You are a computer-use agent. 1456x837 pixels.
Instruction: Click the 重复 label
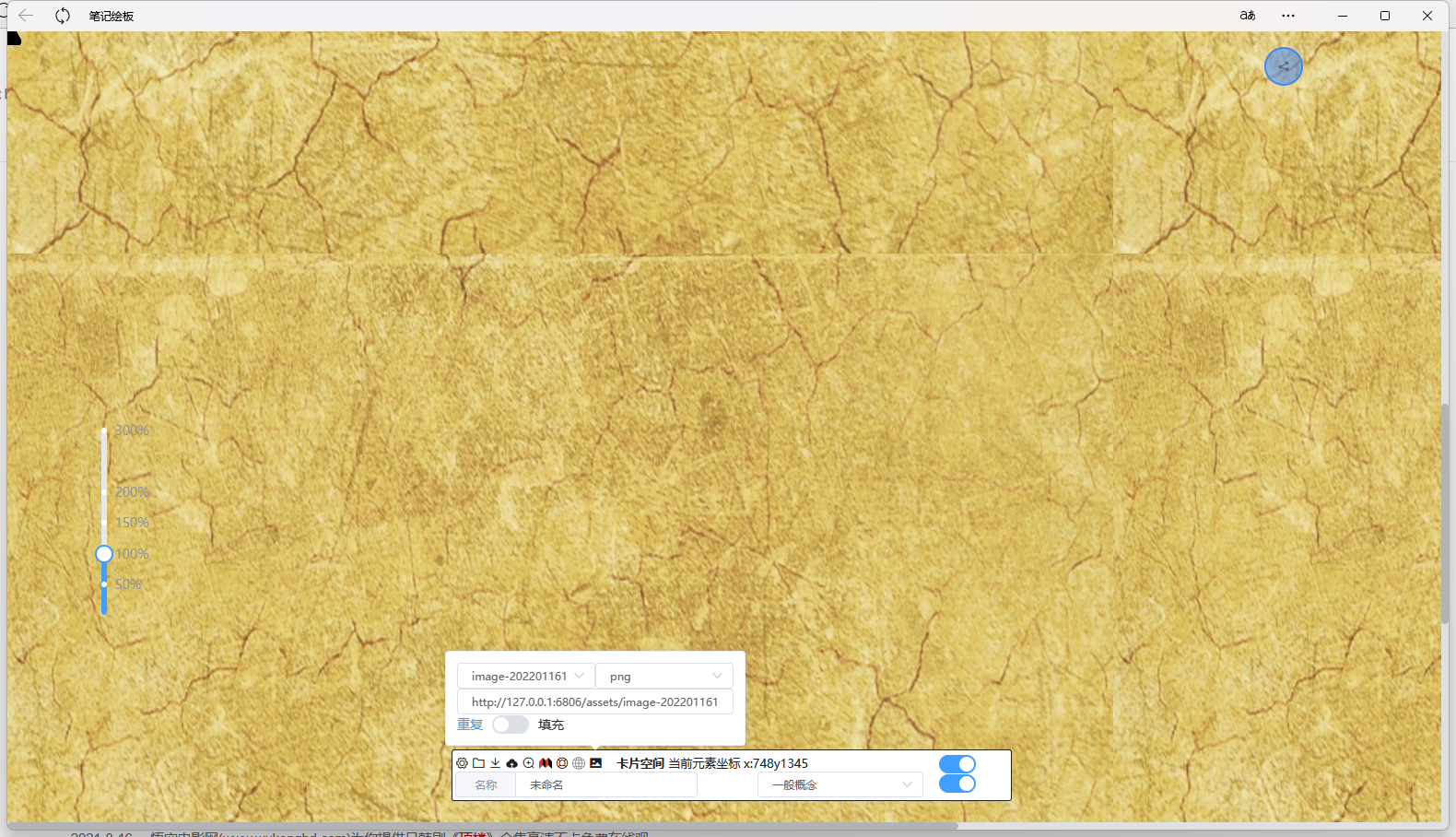point(470,725)
